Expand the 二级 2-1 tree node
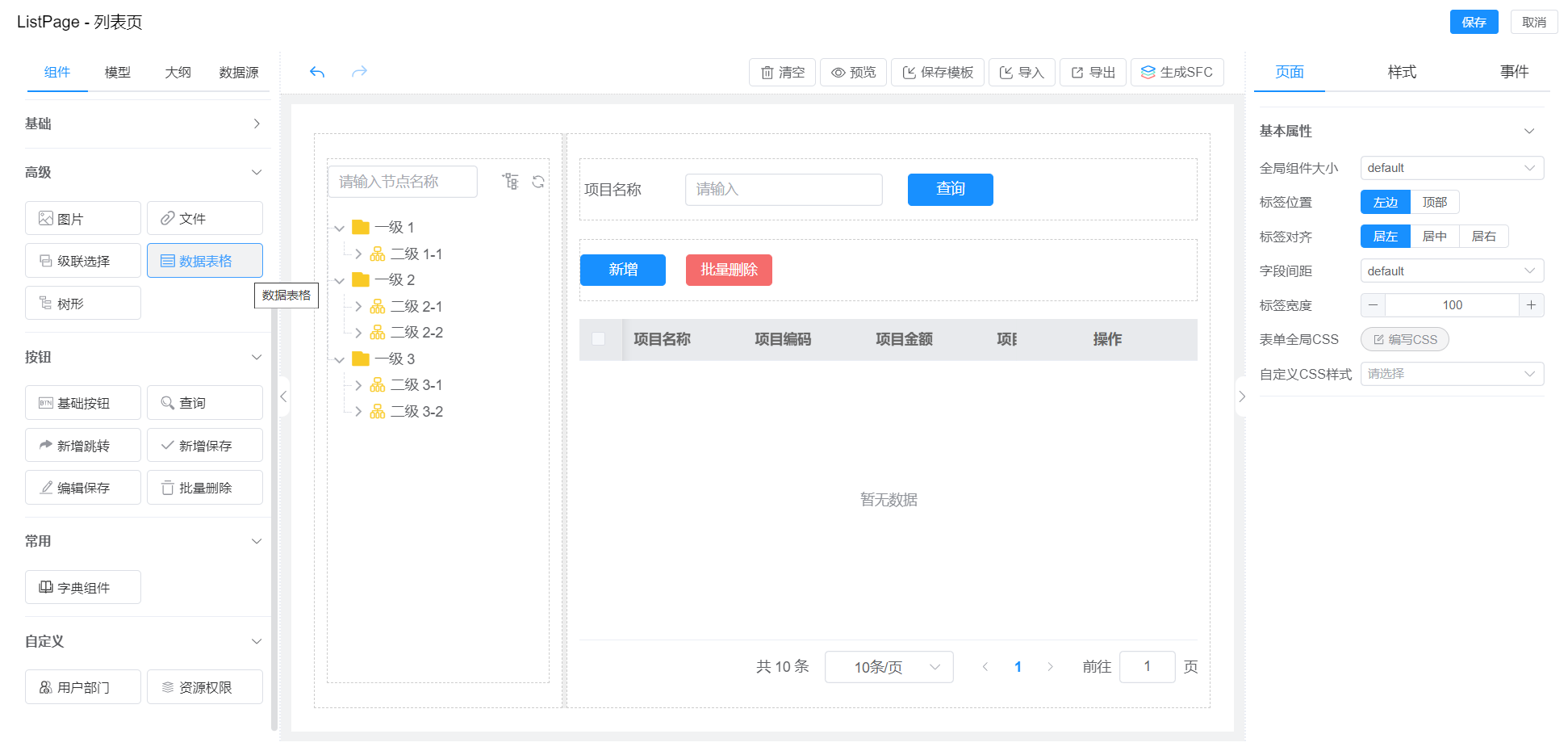Screen dimensions: 1568x755 358,306
